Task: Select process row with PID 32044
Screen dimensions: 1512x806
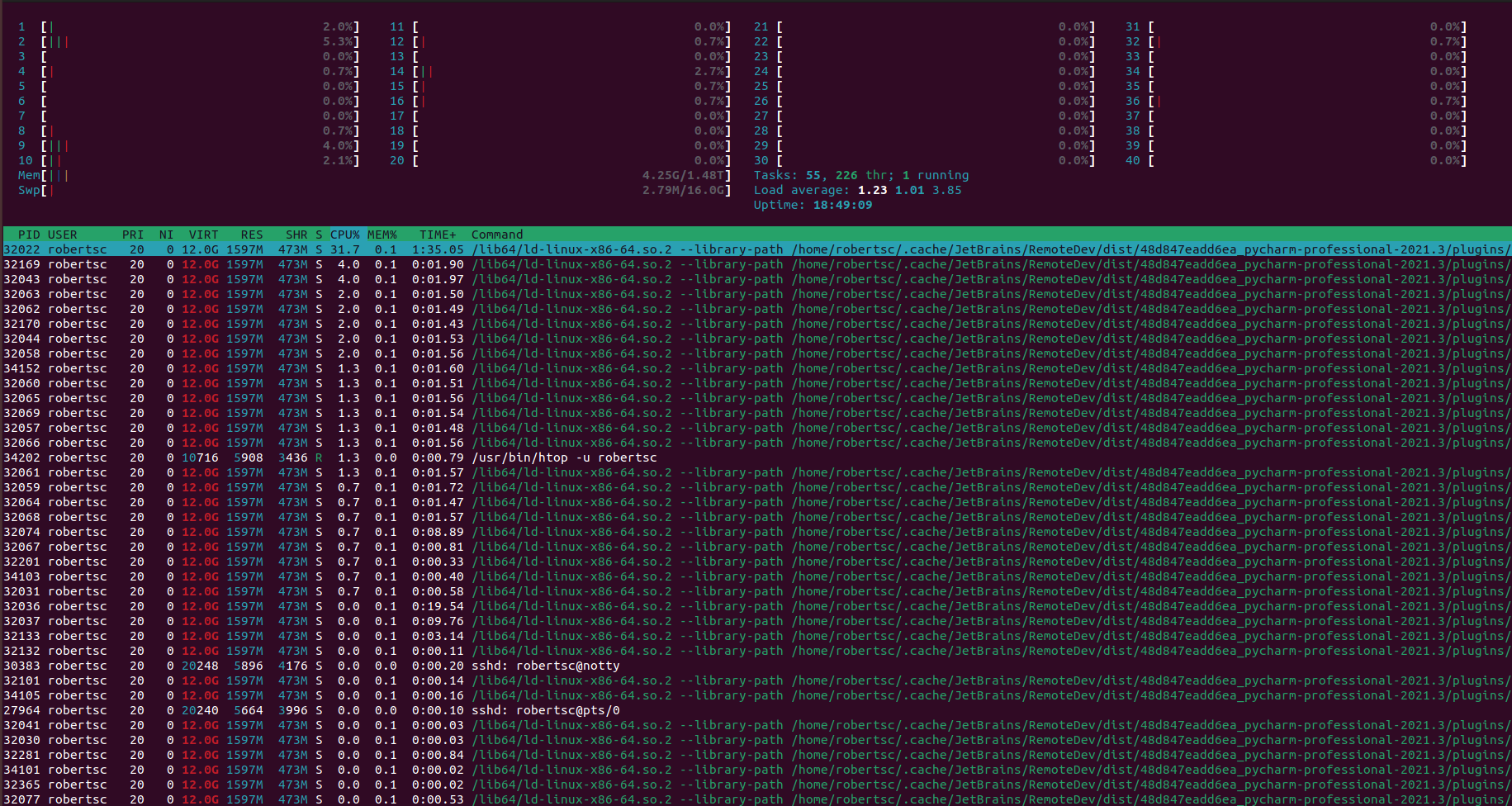Action: (x=757, y=339)
